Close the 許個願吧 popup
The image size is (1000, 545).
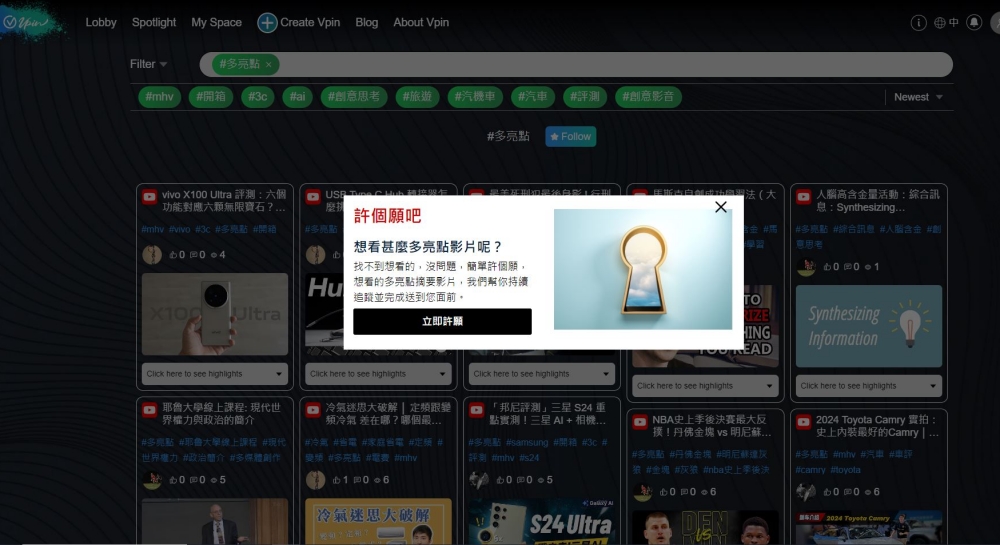(721, 207)
